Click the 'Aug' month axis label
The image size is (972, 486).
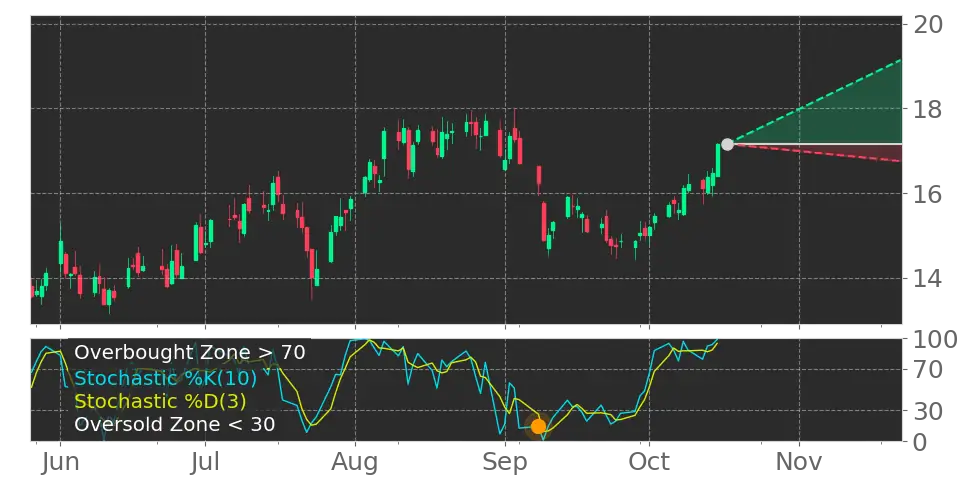click(x=355, y=462)
